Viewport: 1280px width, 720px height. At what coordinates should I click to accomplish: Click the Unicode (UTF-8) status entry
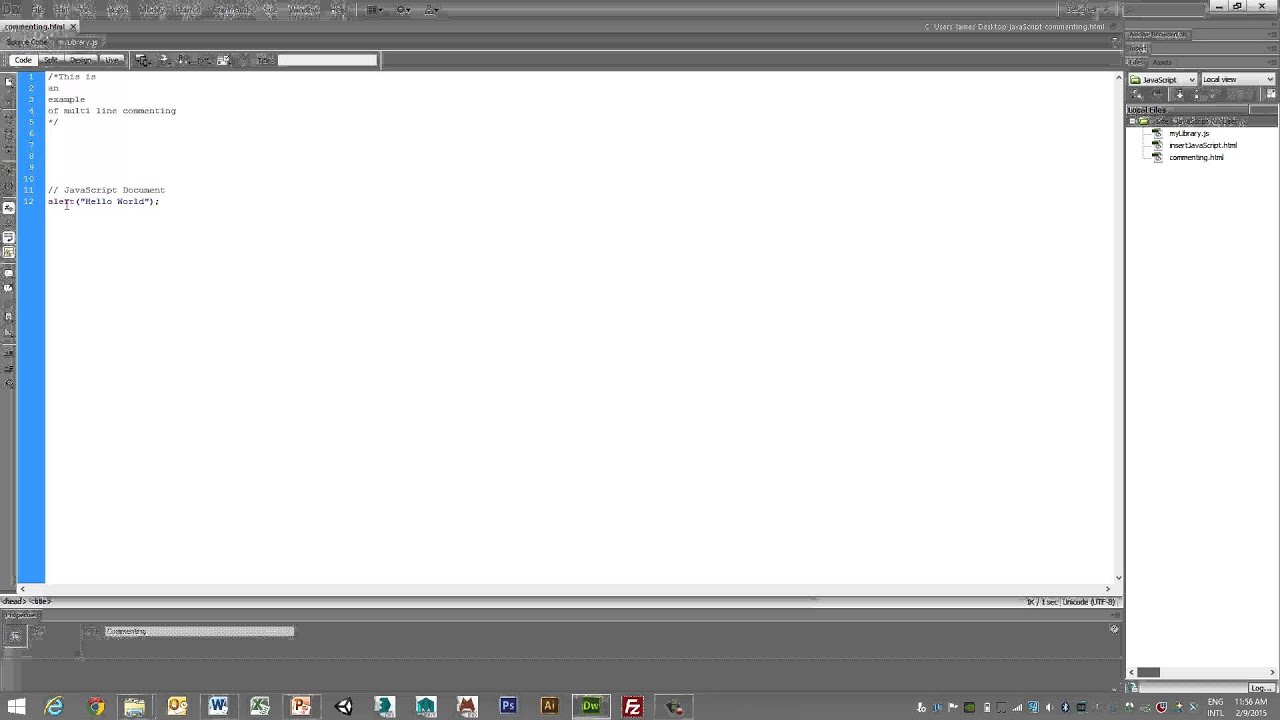pyautogui.click(x=1088, y=602)
